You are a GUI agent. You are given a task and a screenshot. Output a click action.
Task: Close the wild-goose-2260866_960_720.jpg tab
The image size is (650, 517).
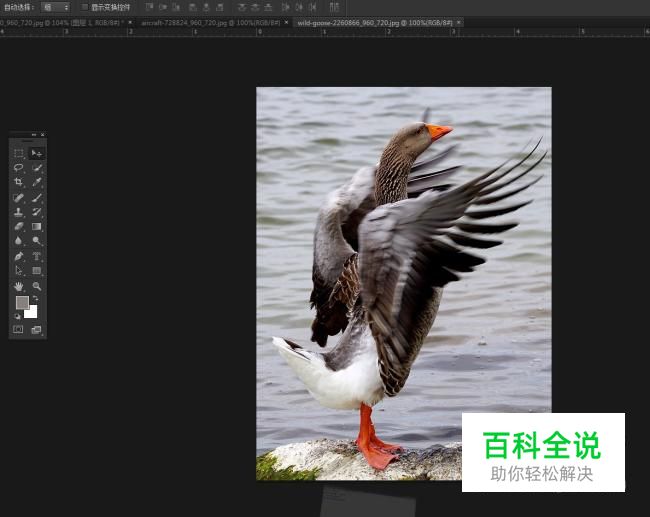tap(459, 22)
